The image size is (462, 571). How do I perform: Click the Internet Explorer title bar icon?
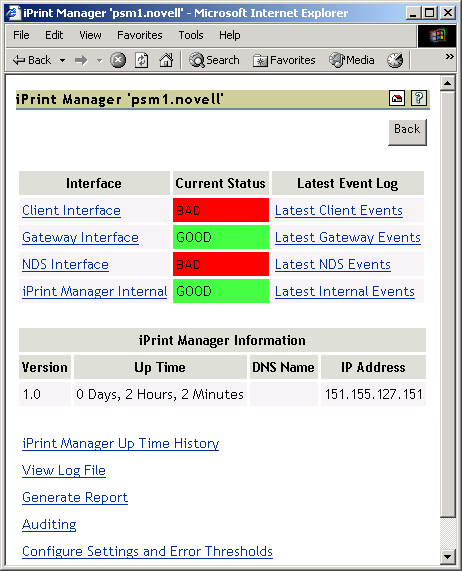(13, 13)
